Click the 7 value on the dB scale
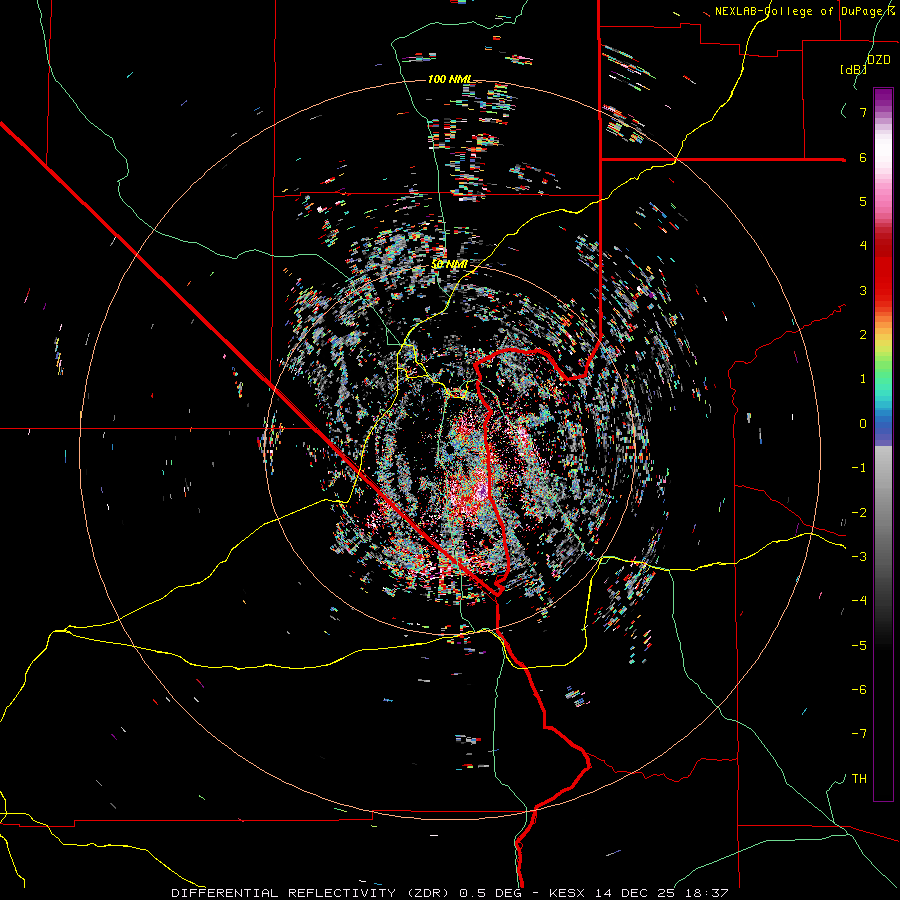 [863, 112]
